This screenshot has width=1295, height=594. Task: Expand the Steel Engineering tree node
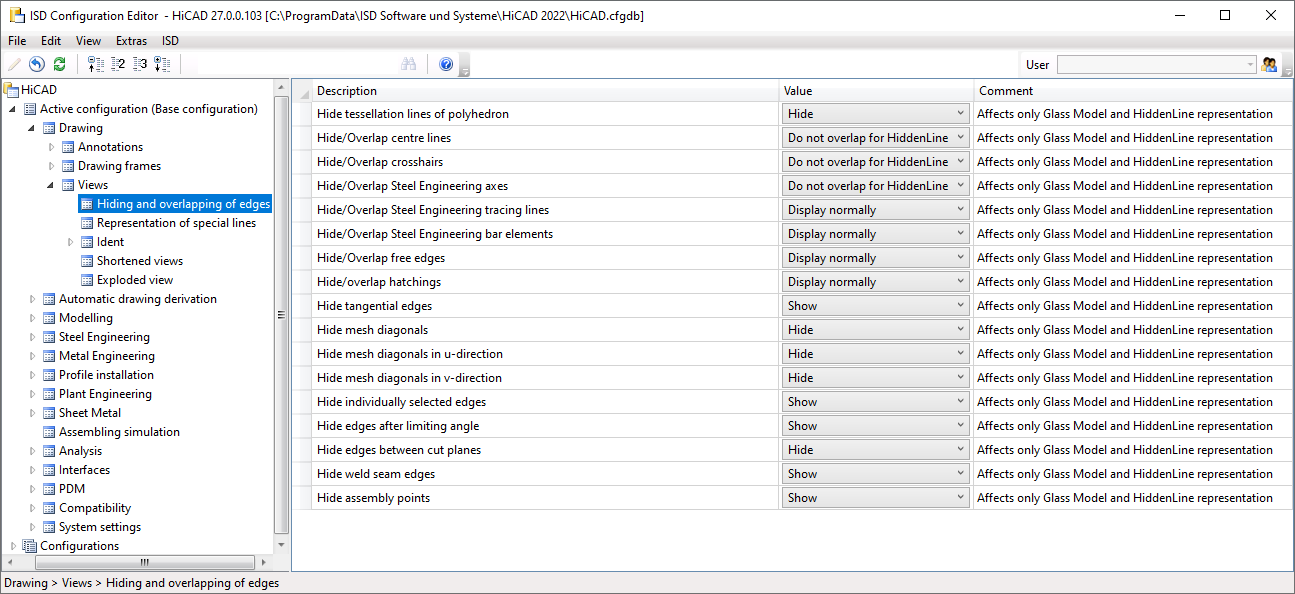(x=33, y=337)
